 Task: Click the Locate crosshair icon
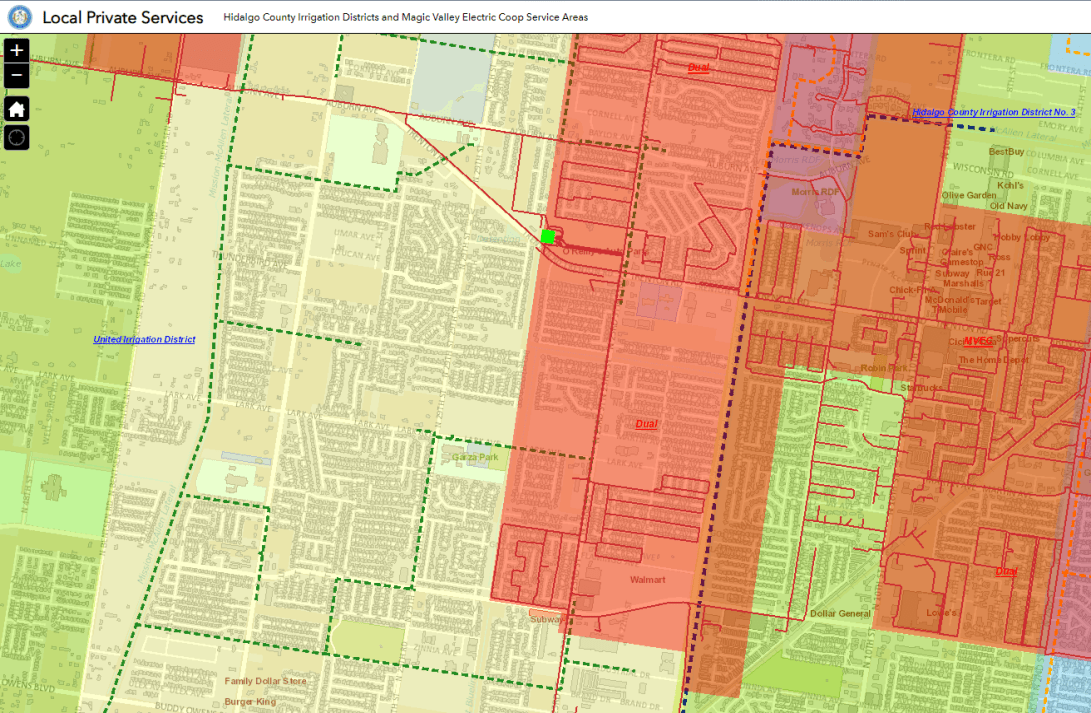point(15,137)
